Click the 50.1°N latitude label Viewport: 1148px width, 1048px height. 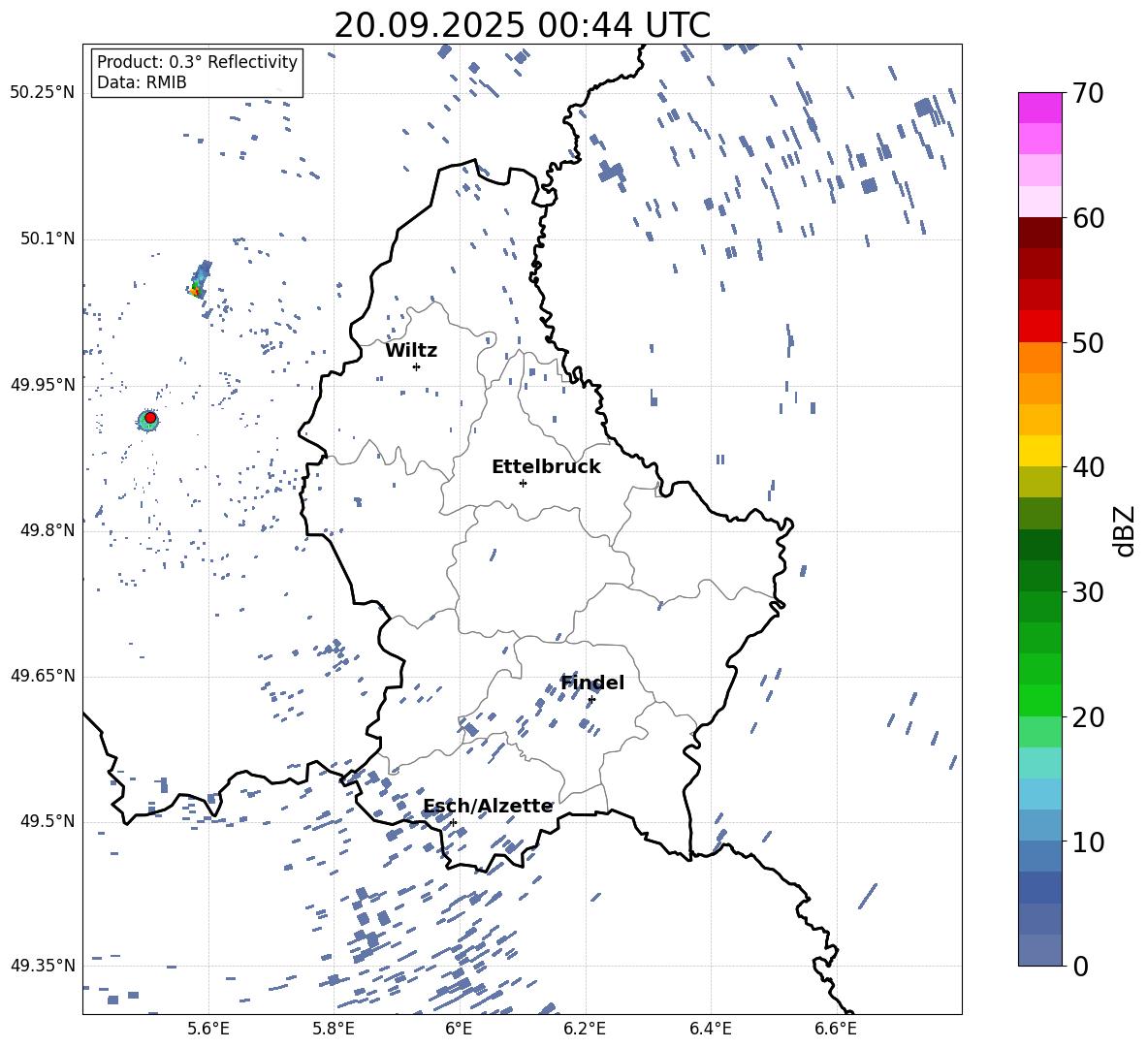point(48,238)
